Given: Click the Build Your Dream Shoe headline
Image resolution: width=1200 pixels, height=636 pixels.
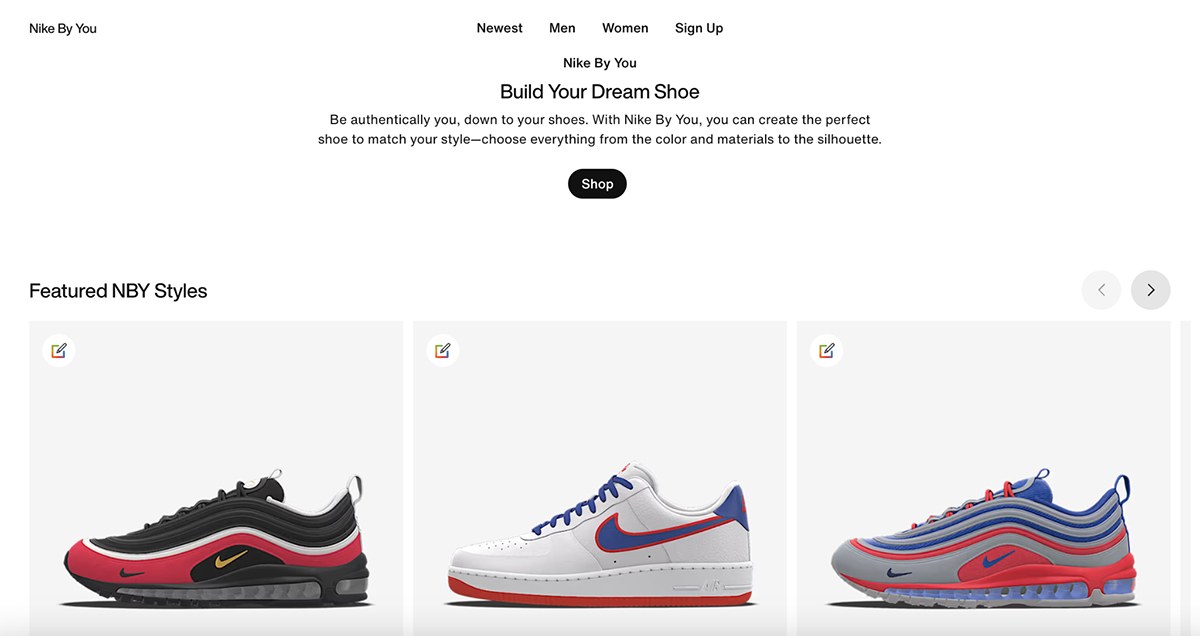Looking at the screenshot, I should click(600, 92).
